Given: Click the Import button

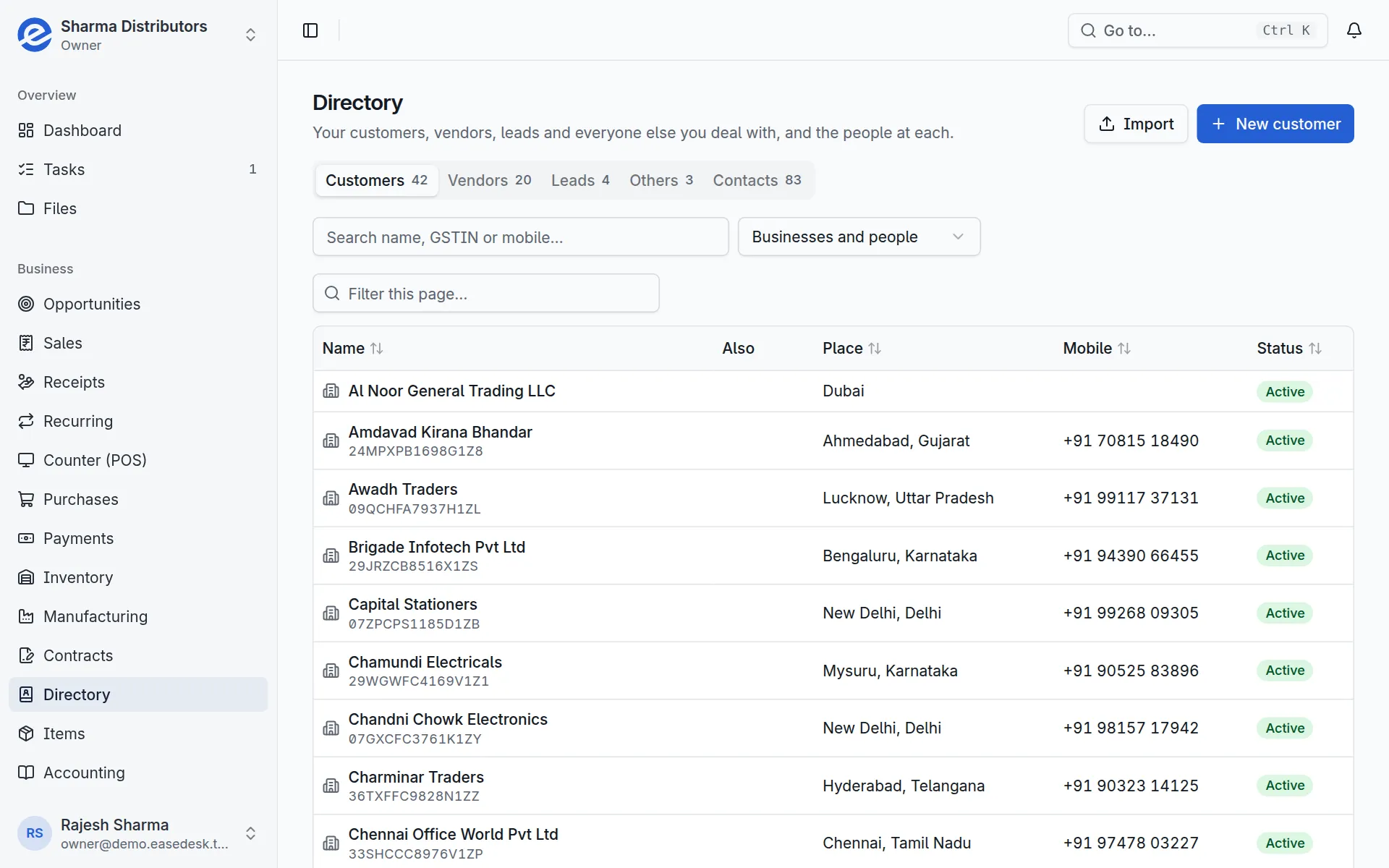Looking at the screenshot, I should (x=1136, y=124).
